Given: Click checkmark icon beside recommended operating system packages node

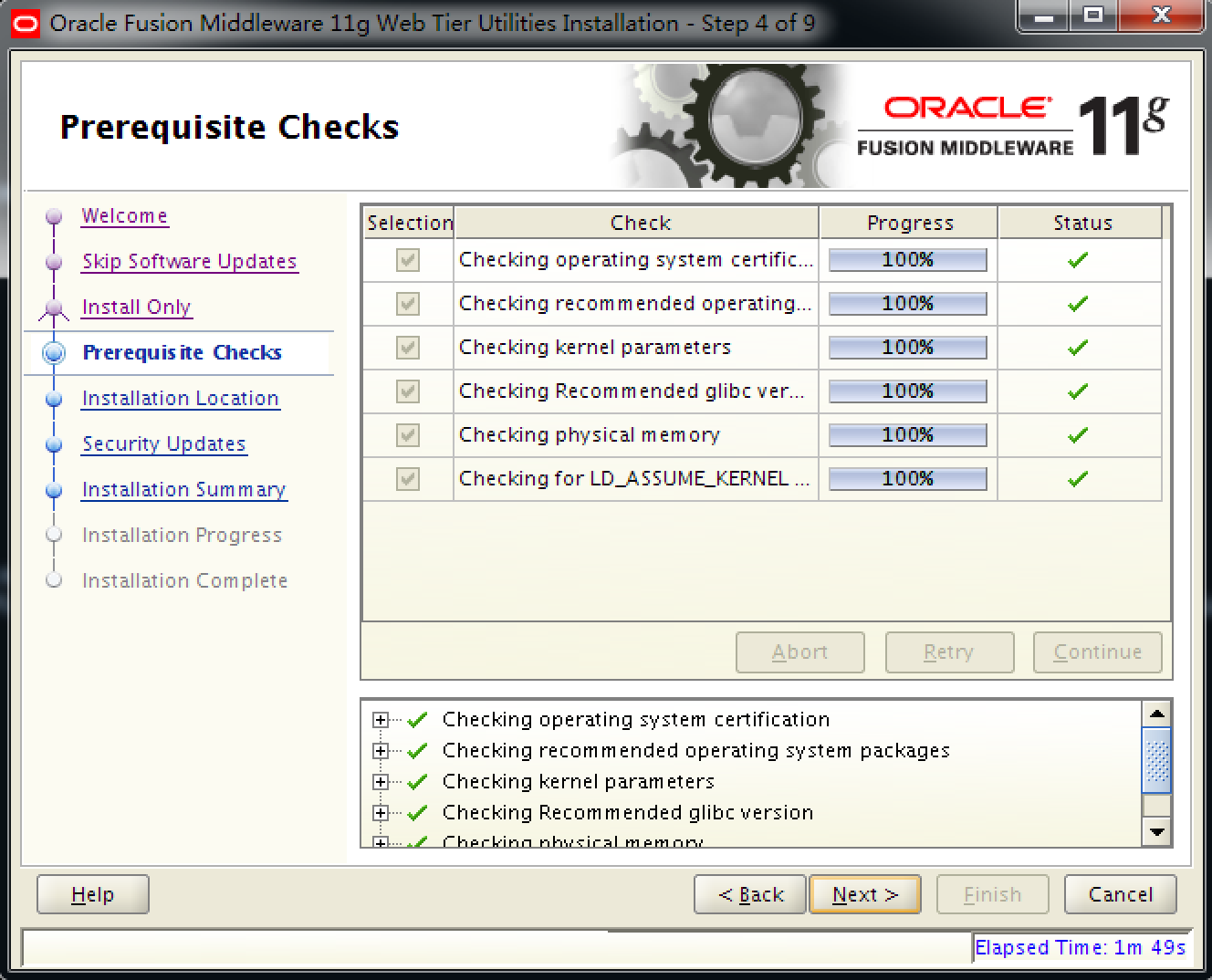Looking at the screenshot, I should point(418,751).
